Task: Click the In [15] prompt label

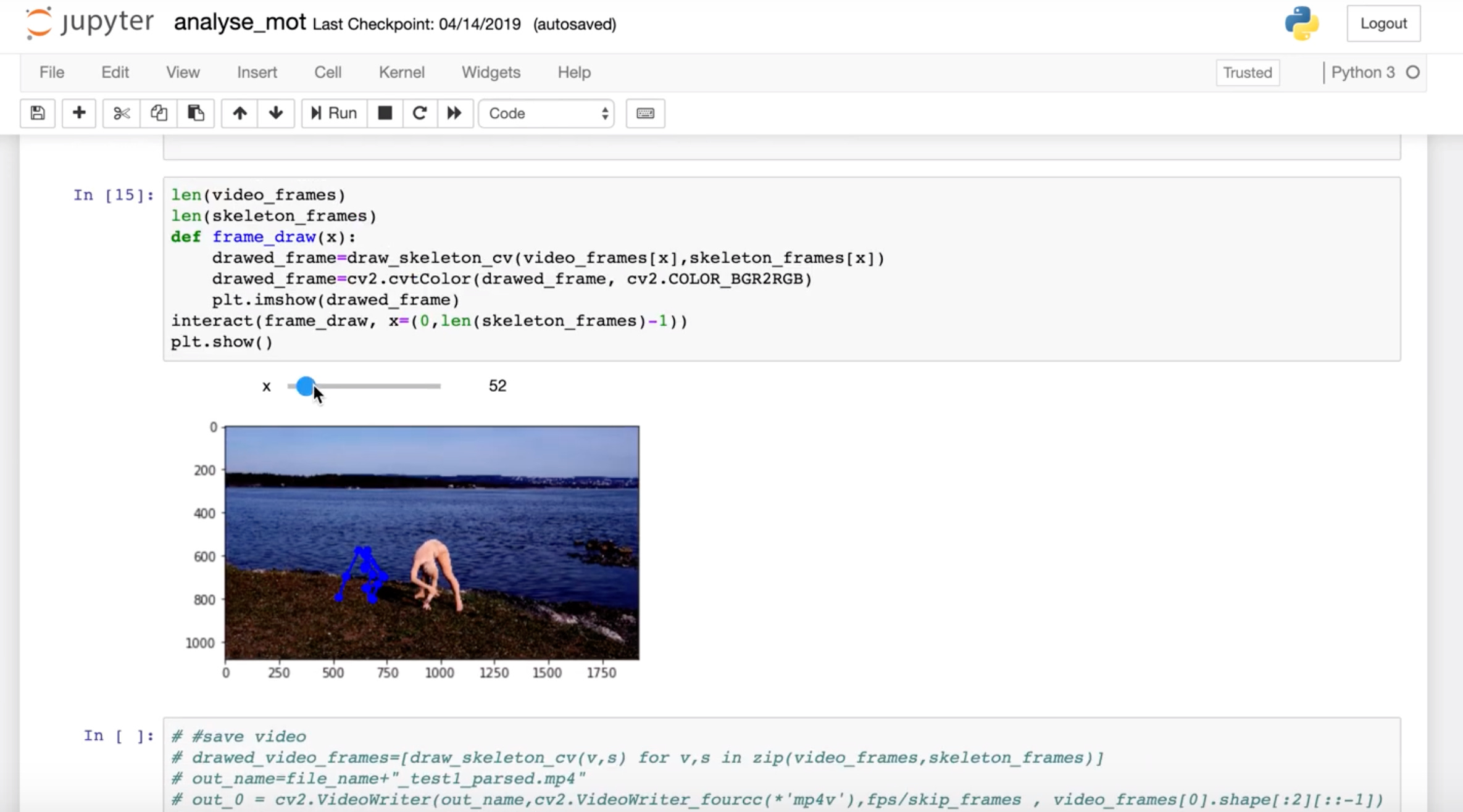Action: pos(114,195)
